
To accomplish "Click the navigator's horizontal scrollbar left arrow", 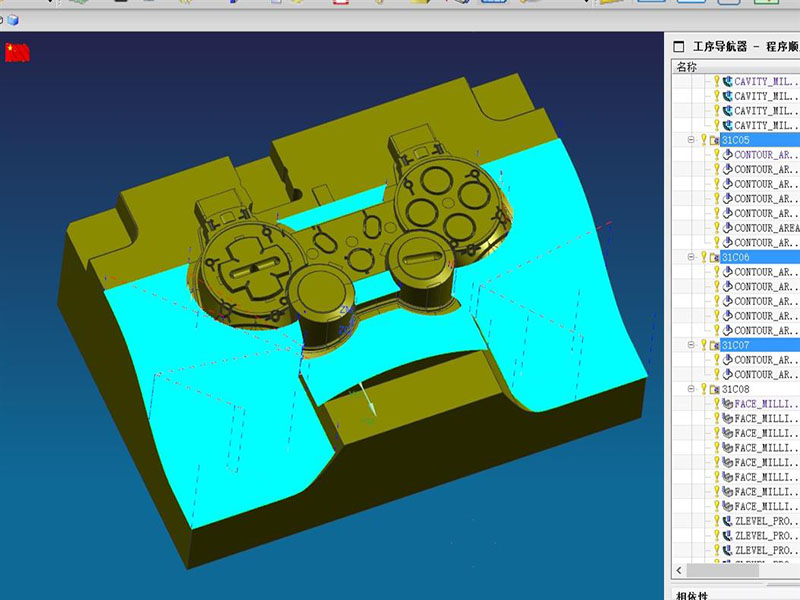I will pyautogui.click(x=679, y=570).
